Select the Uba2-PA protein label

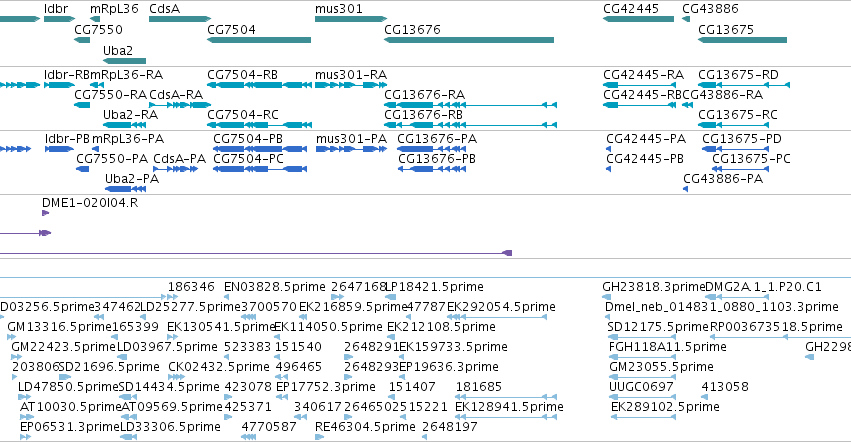tap(132, 179)
